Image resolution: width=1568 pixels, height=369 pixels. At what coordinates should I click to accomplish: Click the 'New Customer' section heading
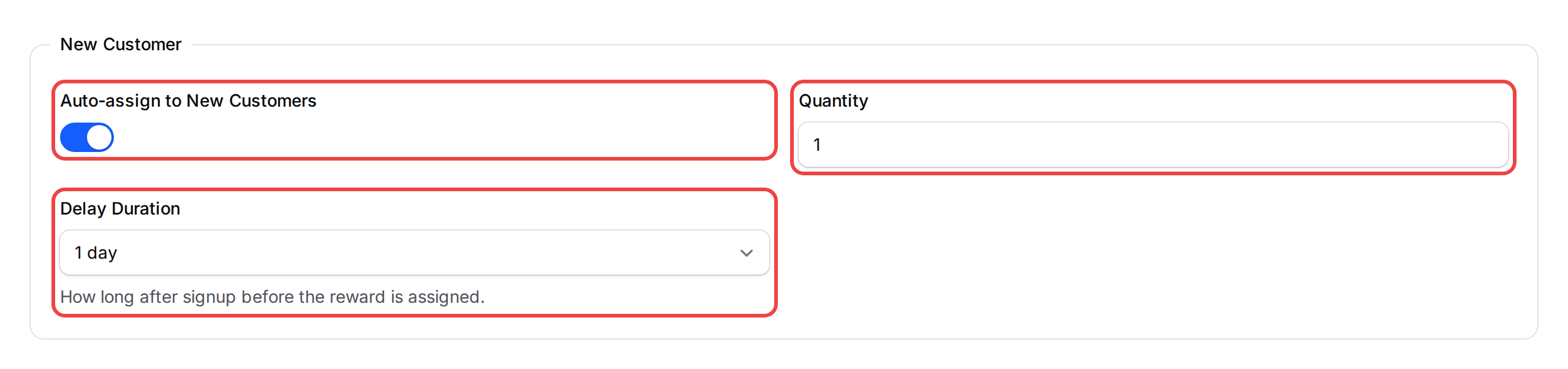click(x=121, y=44)
